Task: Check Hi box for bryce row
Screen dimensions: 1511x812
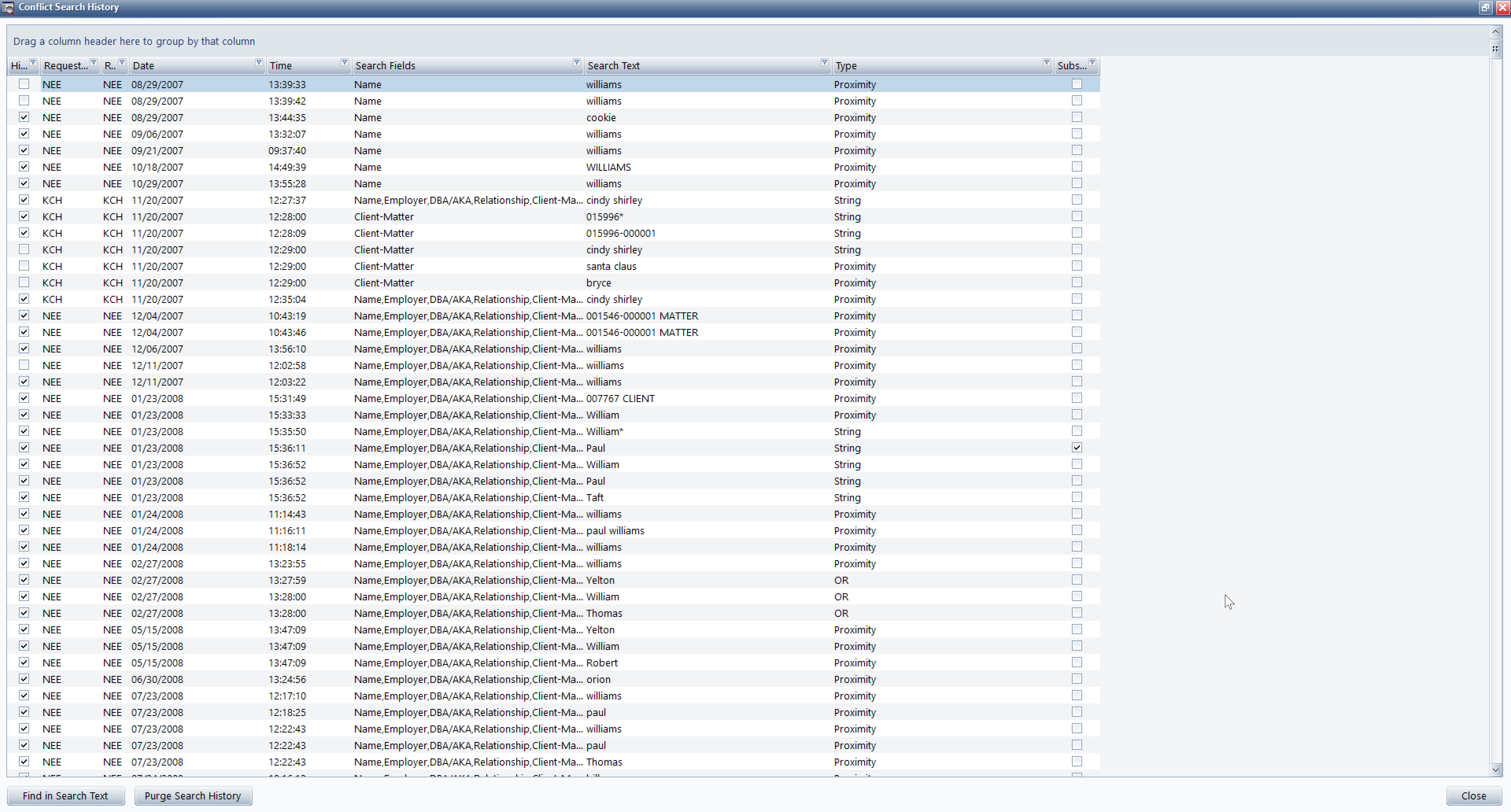Action: click(x=24, y=282)
